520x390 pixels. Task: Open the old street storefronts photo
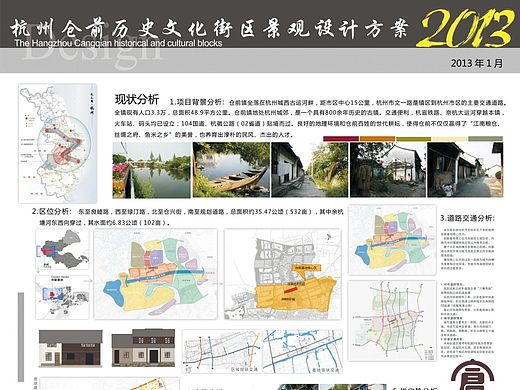pos(465,170)
